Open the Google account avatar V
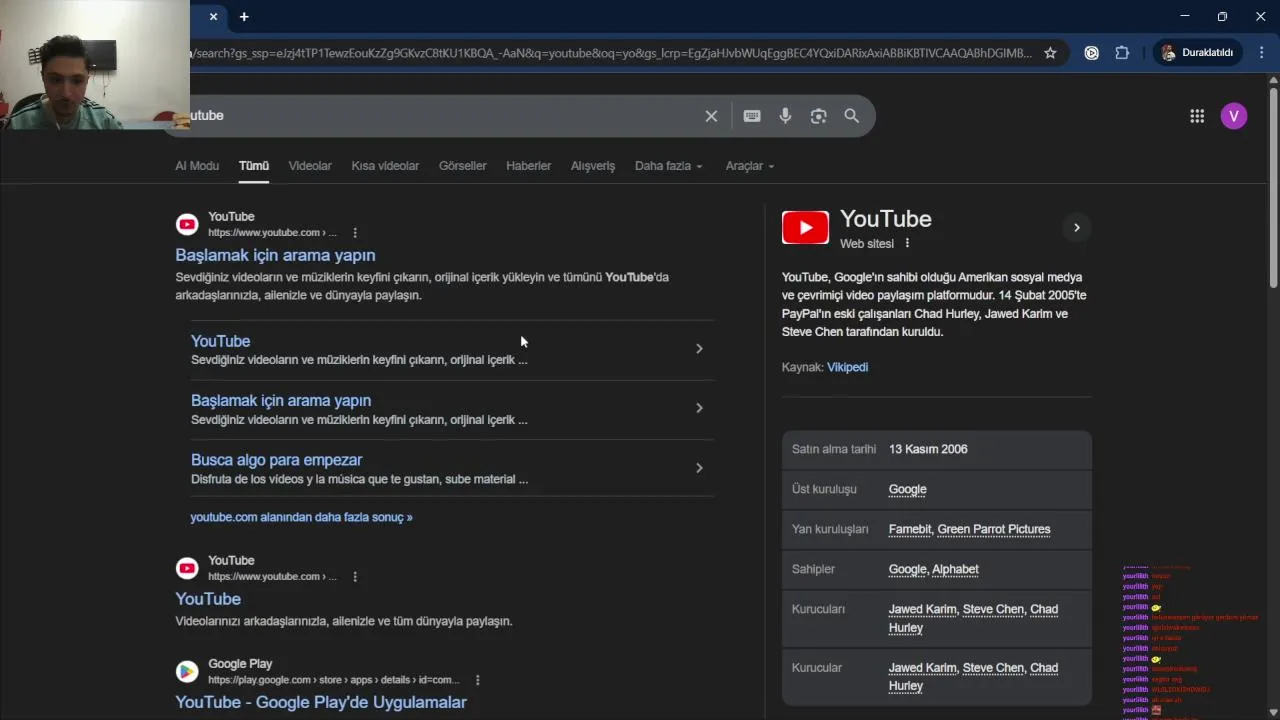 pyautogui.click(x=1234, y=116)
